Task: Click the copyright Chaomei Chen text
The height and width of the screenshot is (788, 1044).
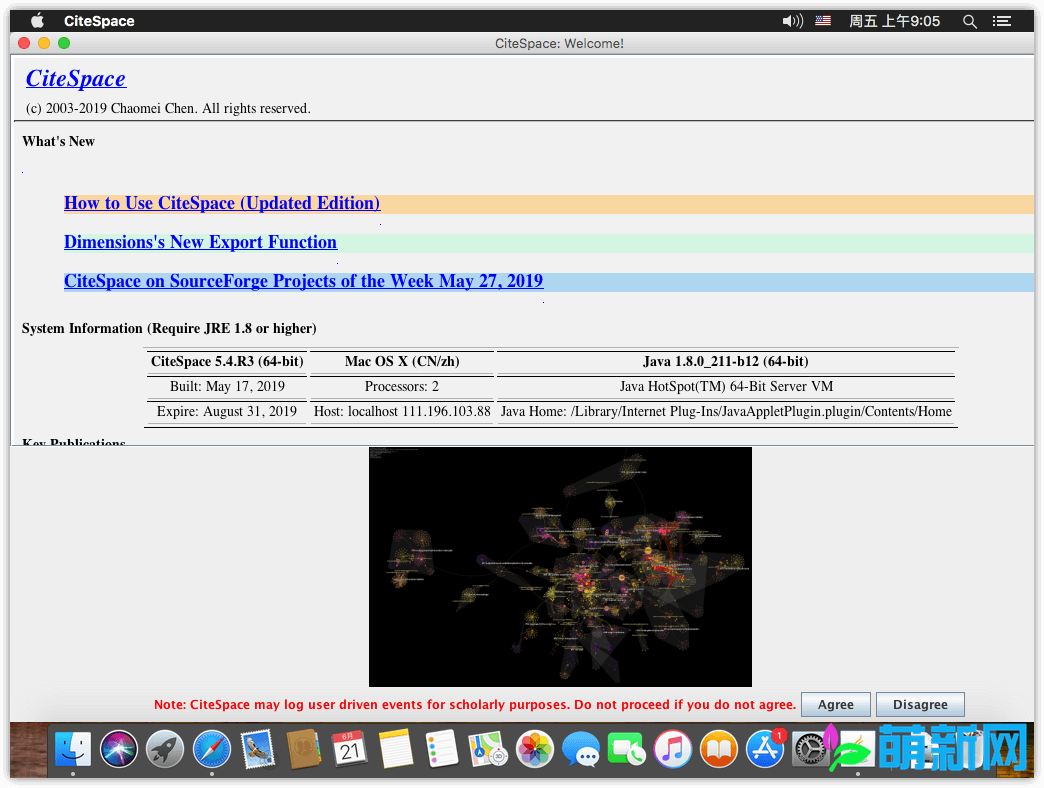Action: coord(168,108)
